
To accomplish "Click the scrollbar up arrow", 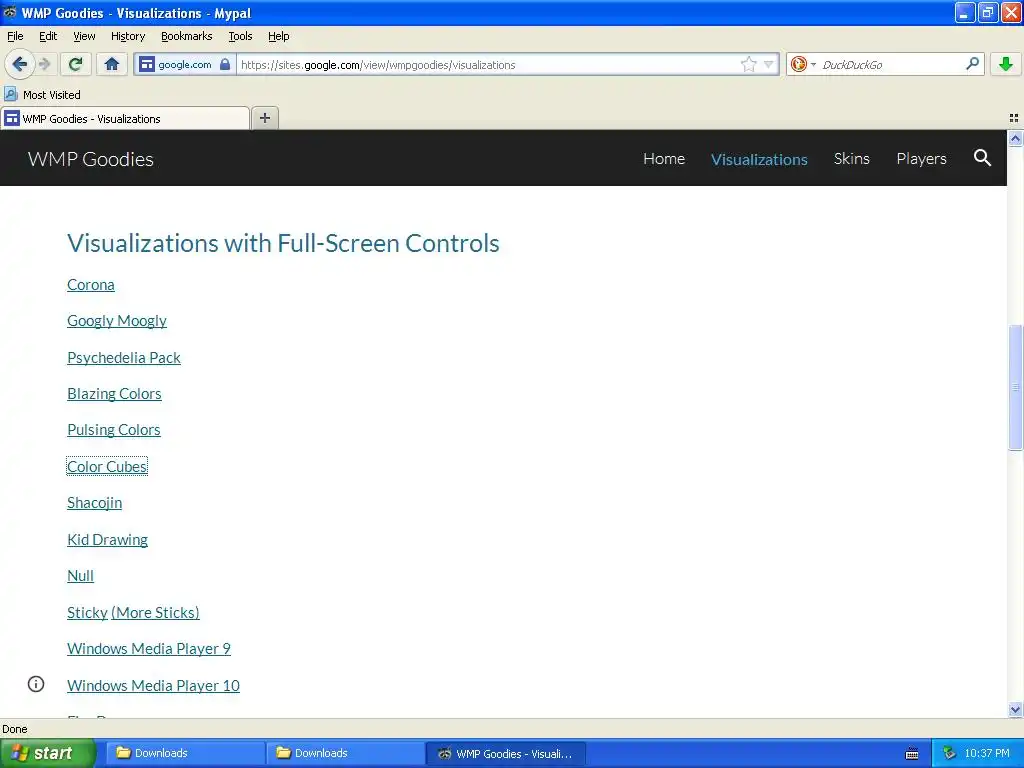I will (x=1015, y=138).
